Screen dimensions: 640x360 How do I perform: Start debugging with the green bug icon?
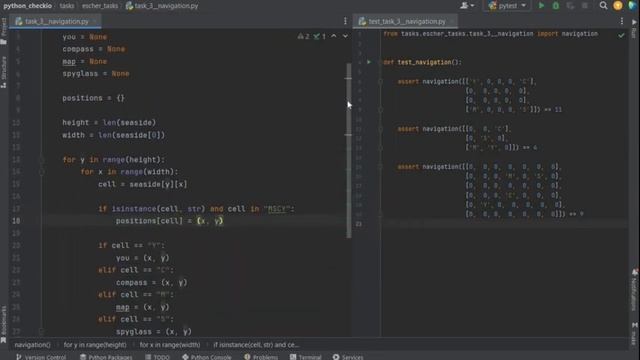tap(556, 6)
